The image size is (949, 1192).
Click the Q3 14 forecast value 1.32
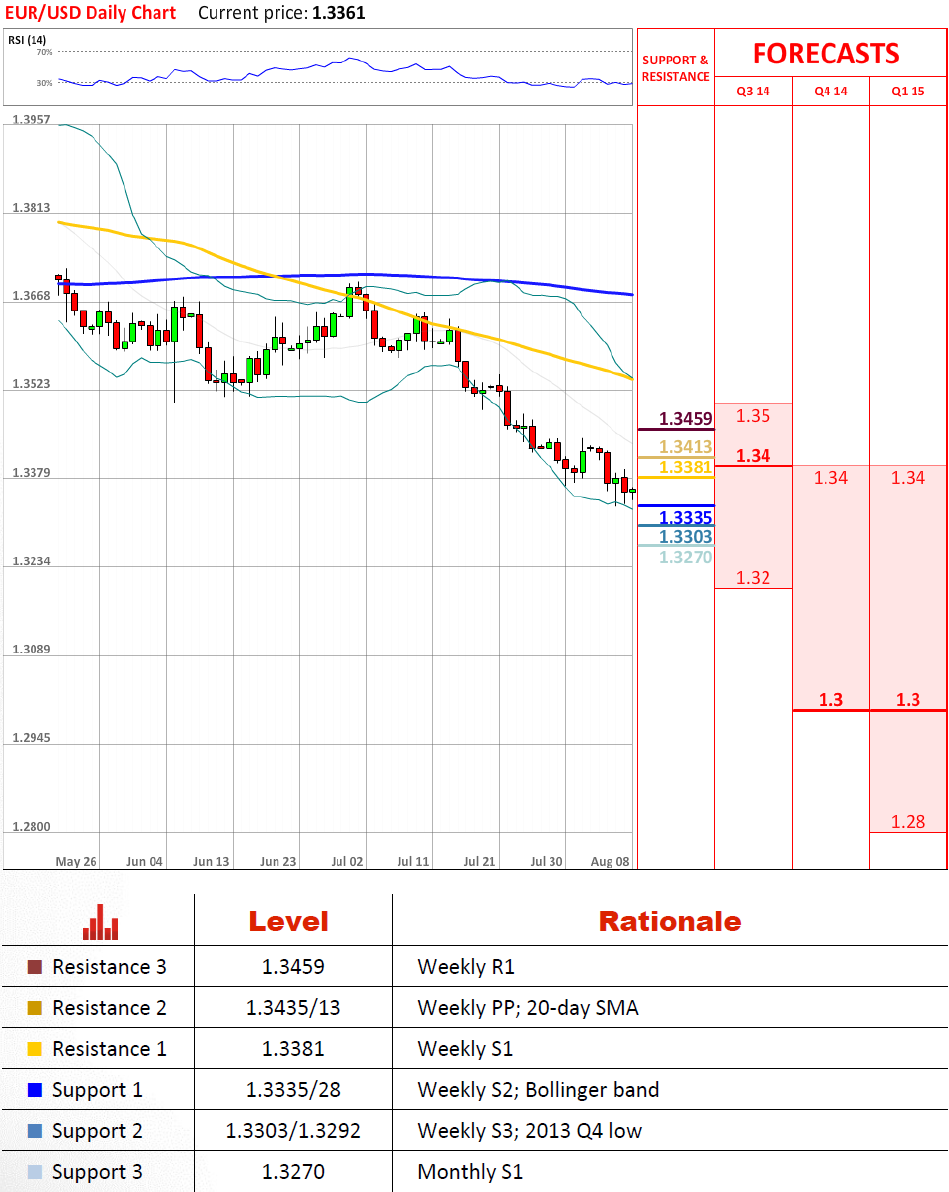coord(753,578)
